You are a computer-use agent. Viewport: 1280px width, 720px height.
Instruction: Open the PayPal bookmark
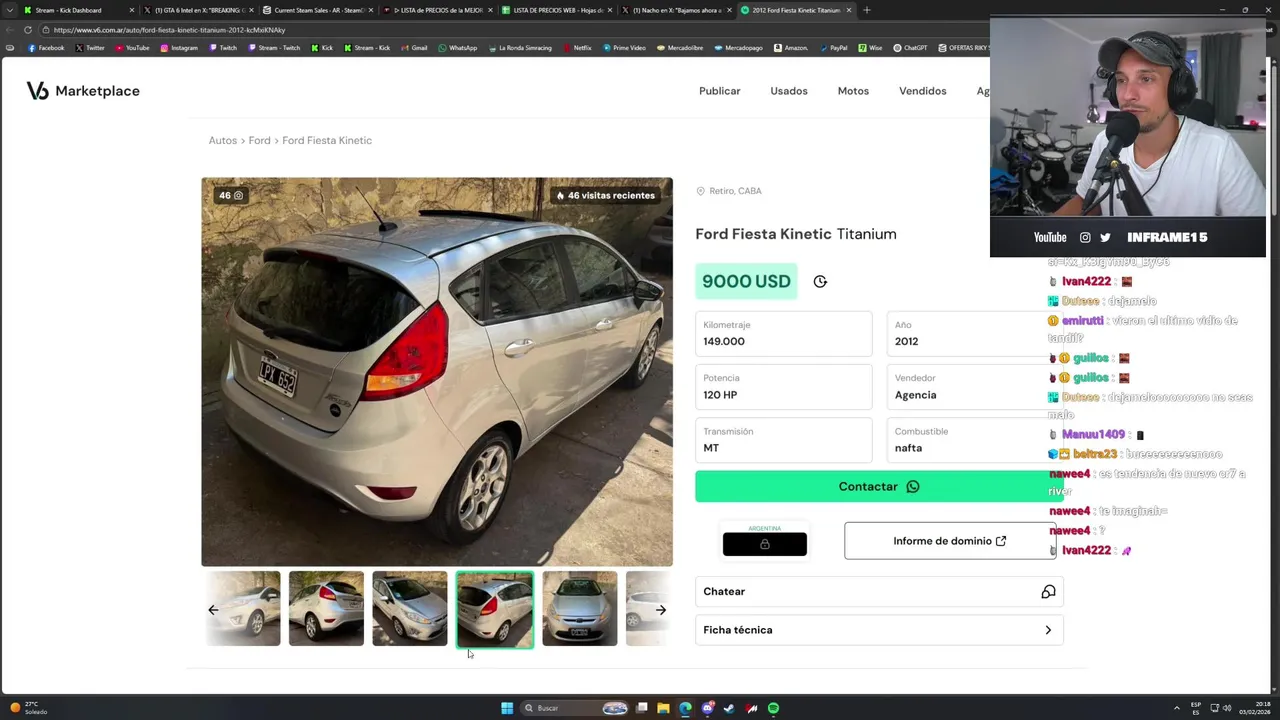(x=833, y=48)
